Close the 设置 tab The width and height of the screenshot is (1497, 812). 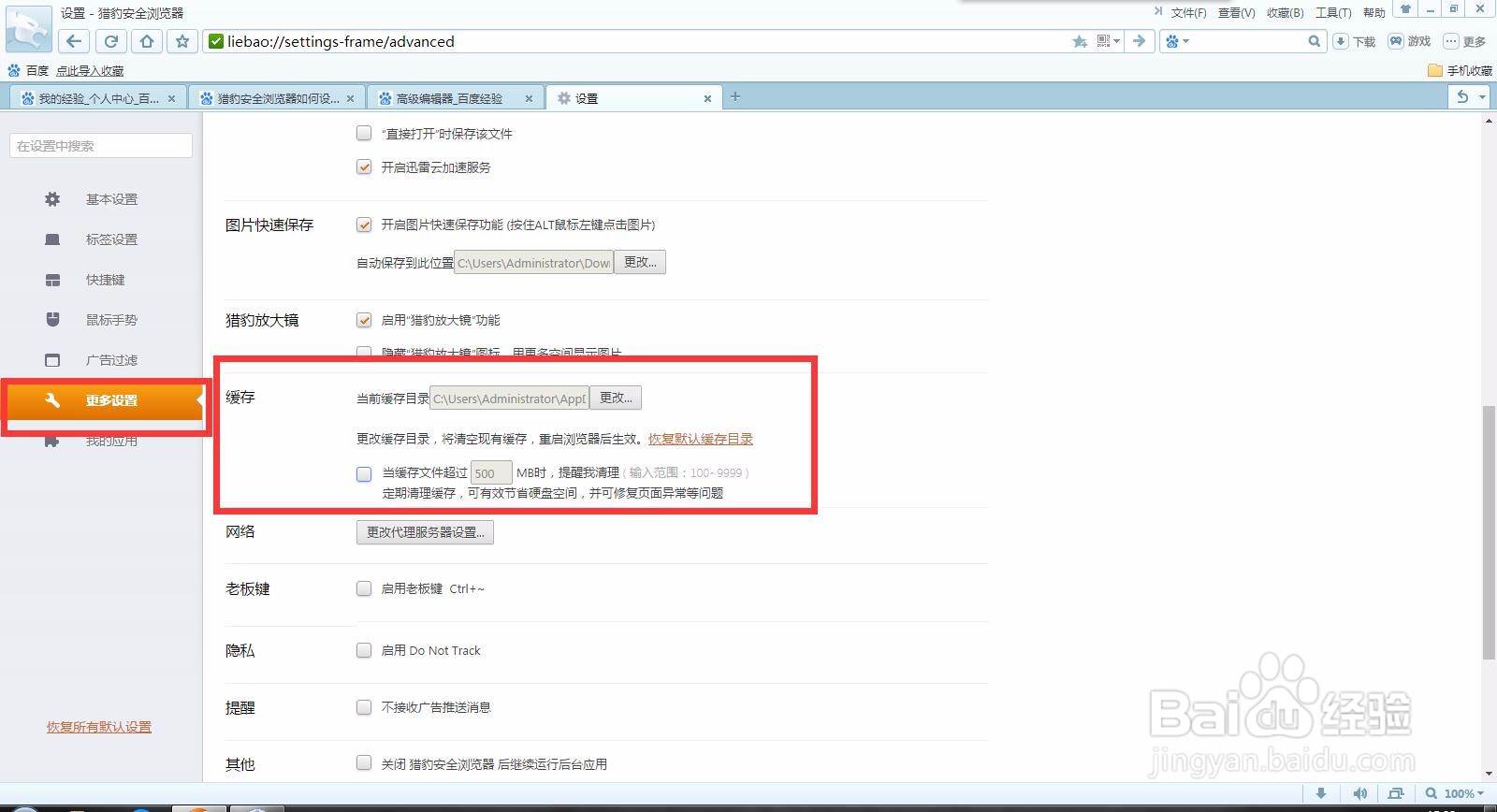click(707, 98)
